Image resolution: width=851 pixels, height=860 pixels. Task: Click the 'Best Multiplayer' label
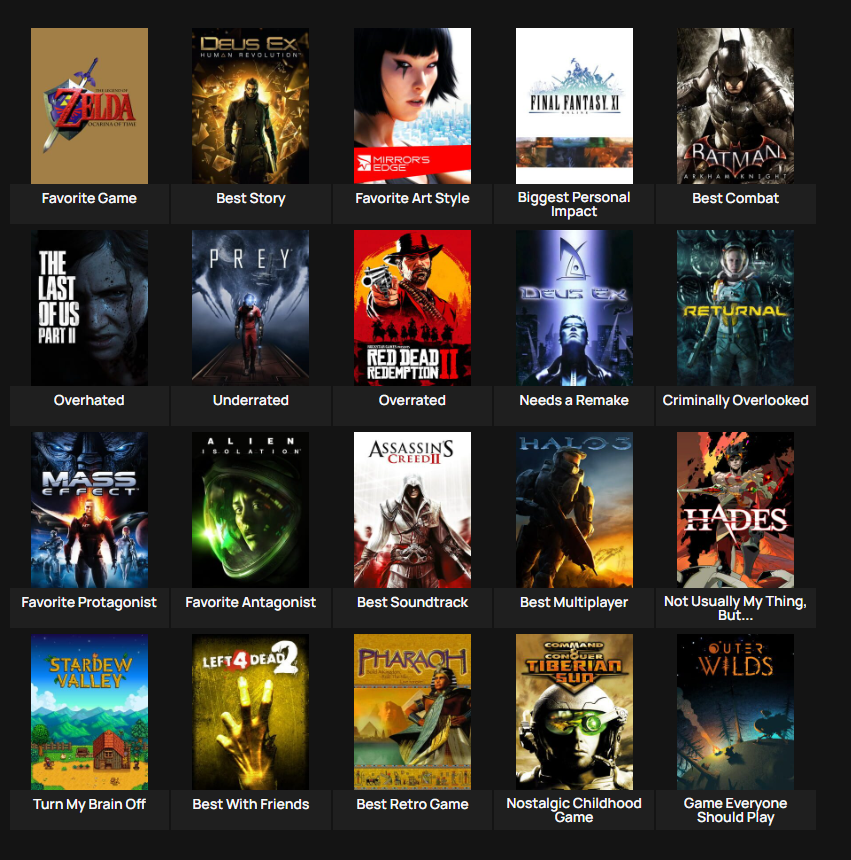pos(574,602)
